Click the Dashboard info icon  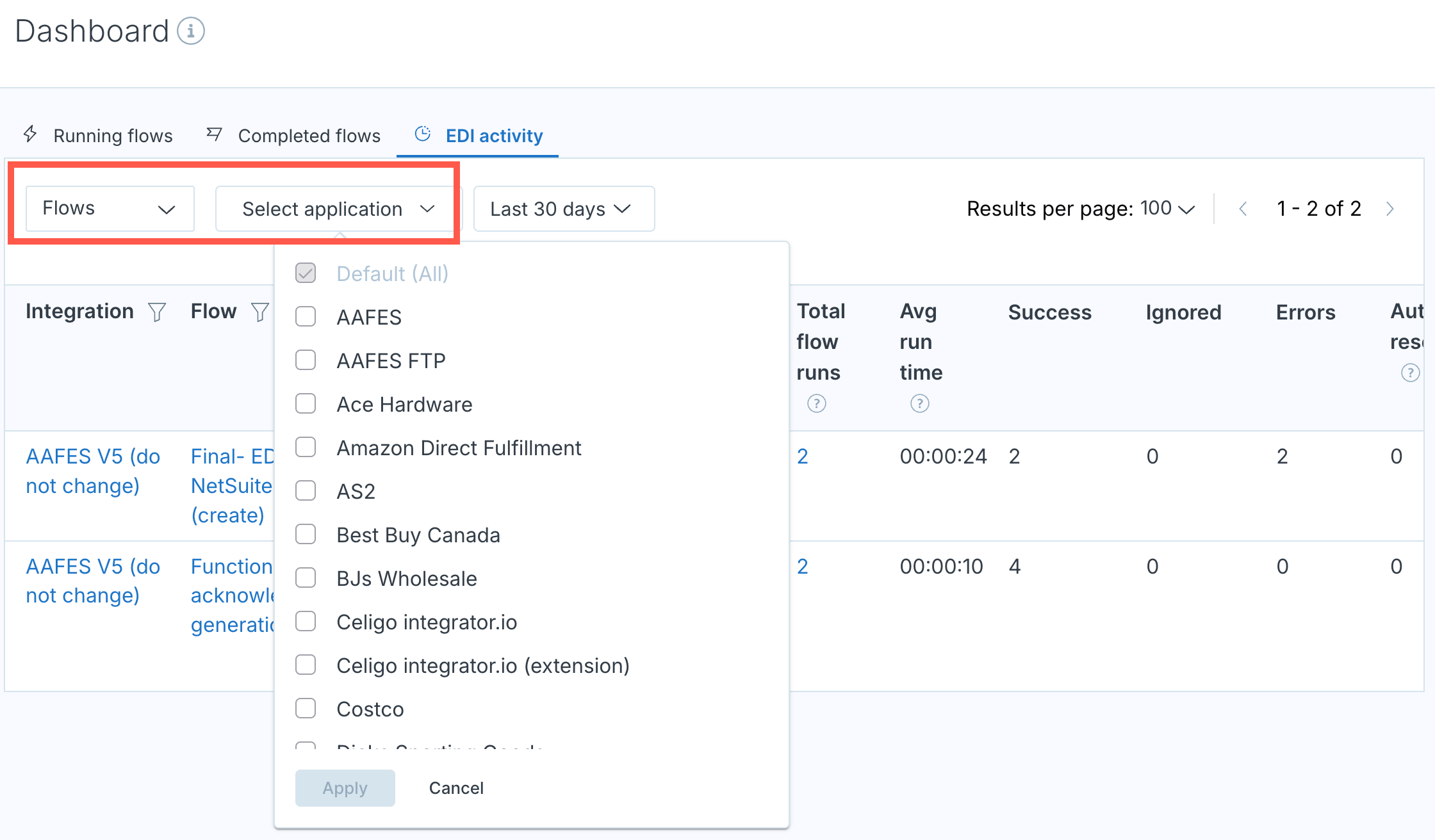[x=190, y=31]
